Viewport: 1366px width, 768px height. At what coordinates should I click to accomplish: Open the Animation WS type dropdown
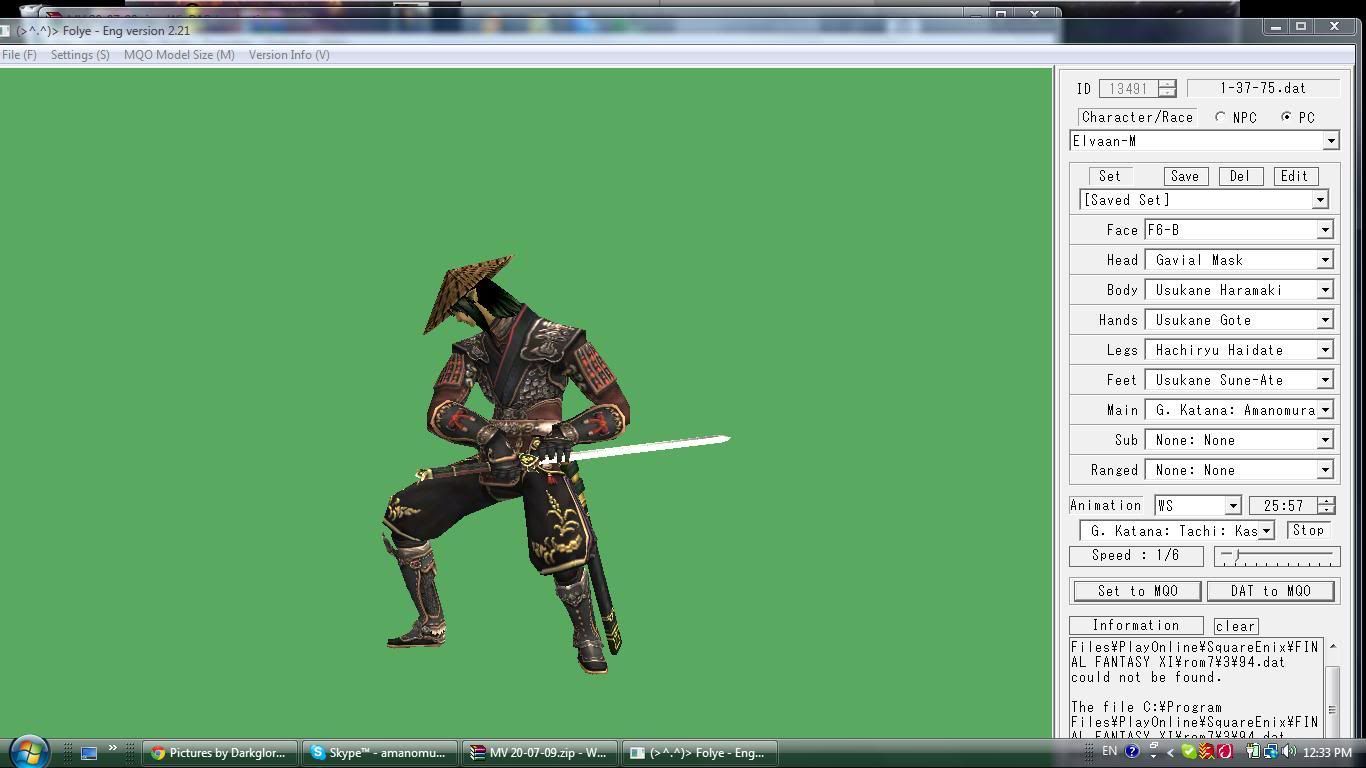1232,506
